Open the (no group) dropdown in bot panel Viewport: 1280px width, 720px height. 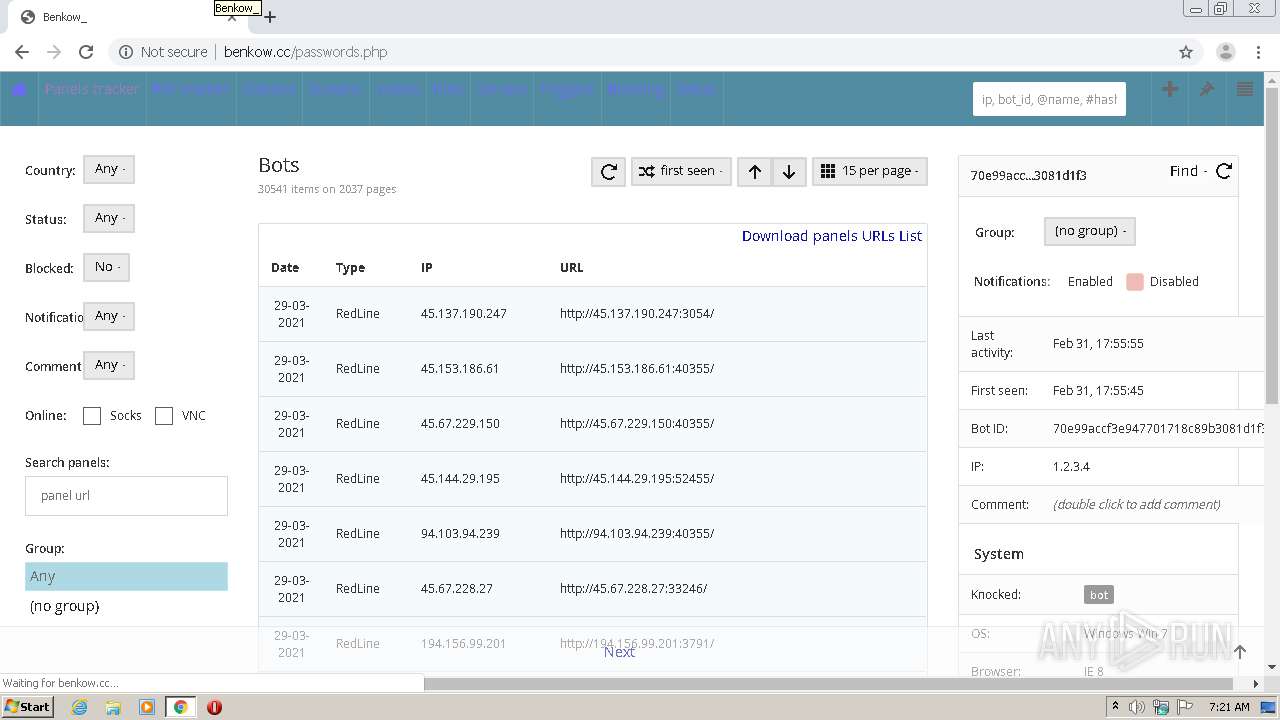coord(1089,231)
